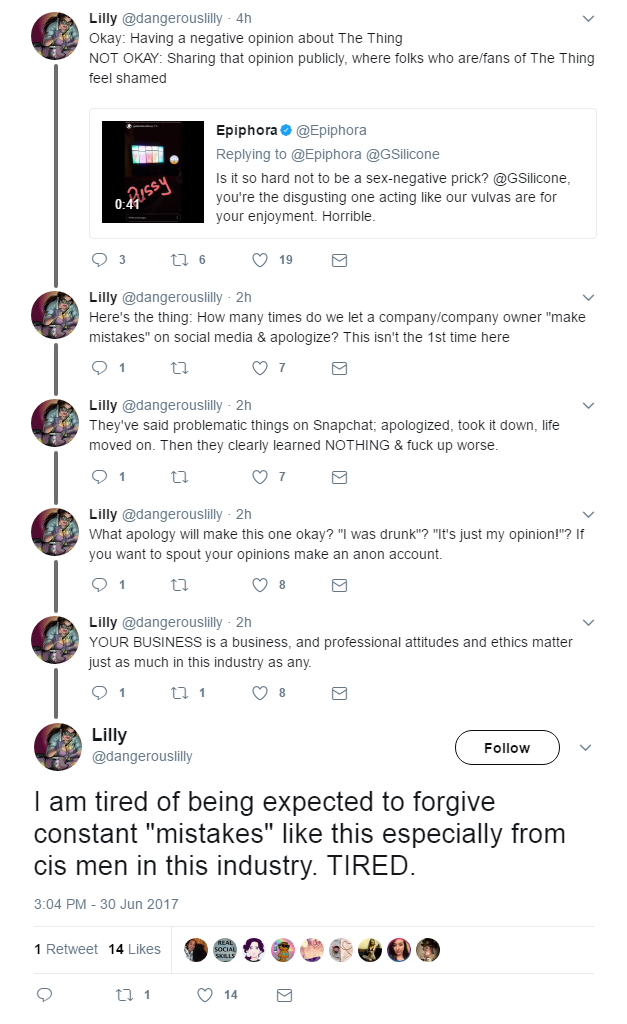Open the more options chevron on the top tweet
The image size is (627, 1024).
pos(588,19)
